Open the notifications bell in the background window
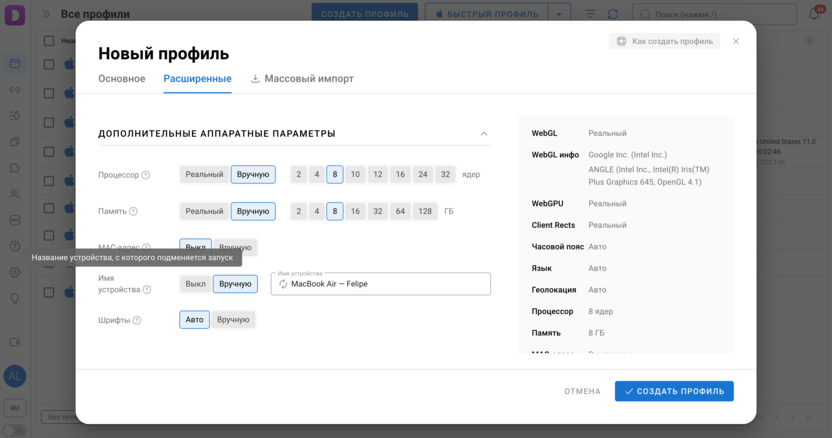 click(814, 14)
